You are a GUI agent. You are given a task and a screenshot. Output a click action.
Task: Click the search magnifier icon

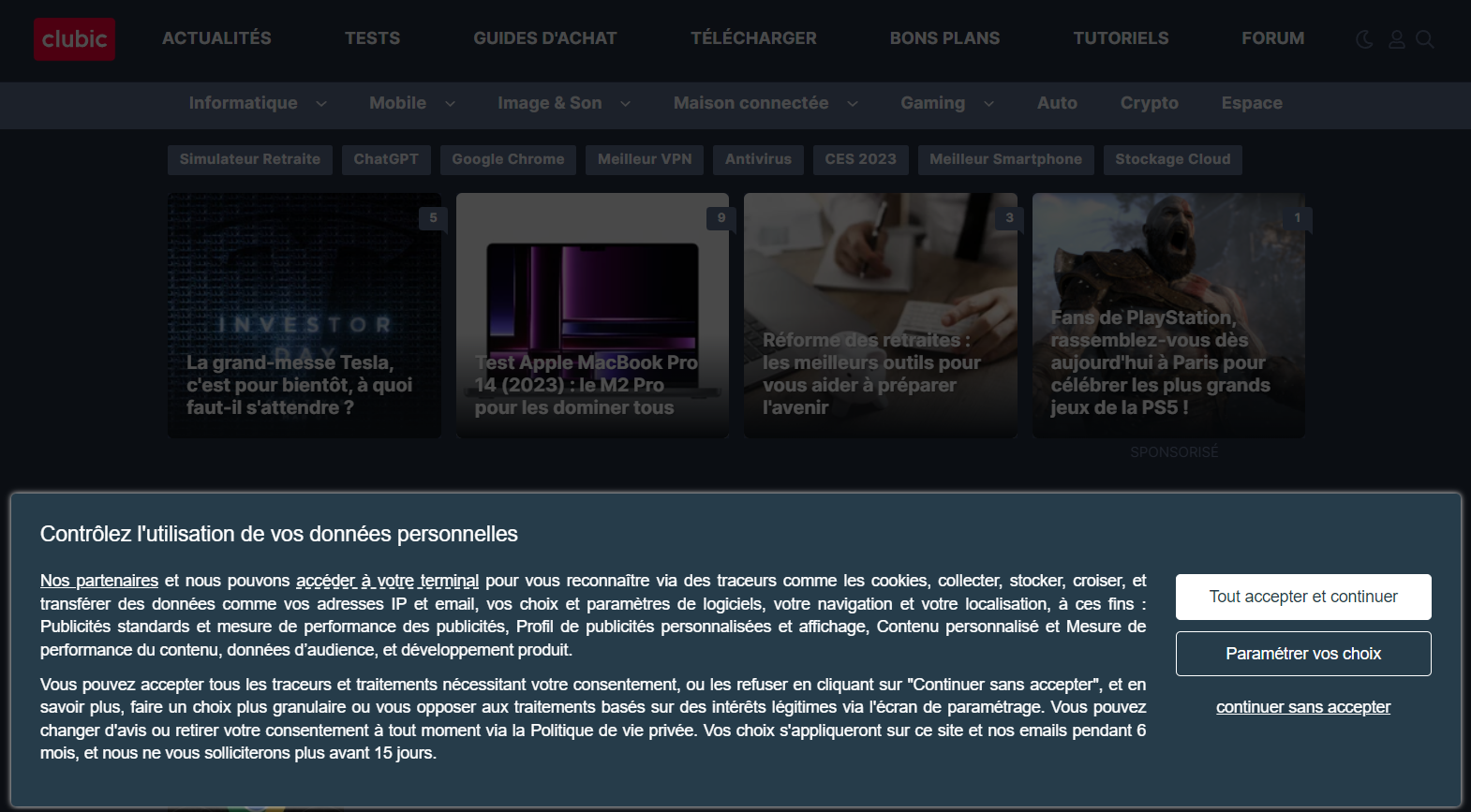1424,39
